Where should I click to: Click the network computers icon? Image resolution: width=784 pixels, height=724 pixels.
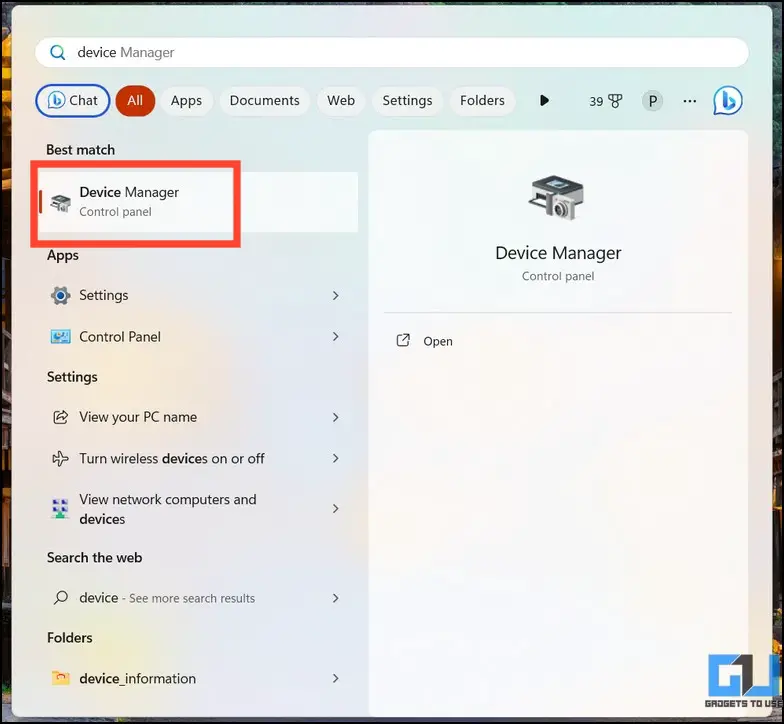(x=60, y=509)
